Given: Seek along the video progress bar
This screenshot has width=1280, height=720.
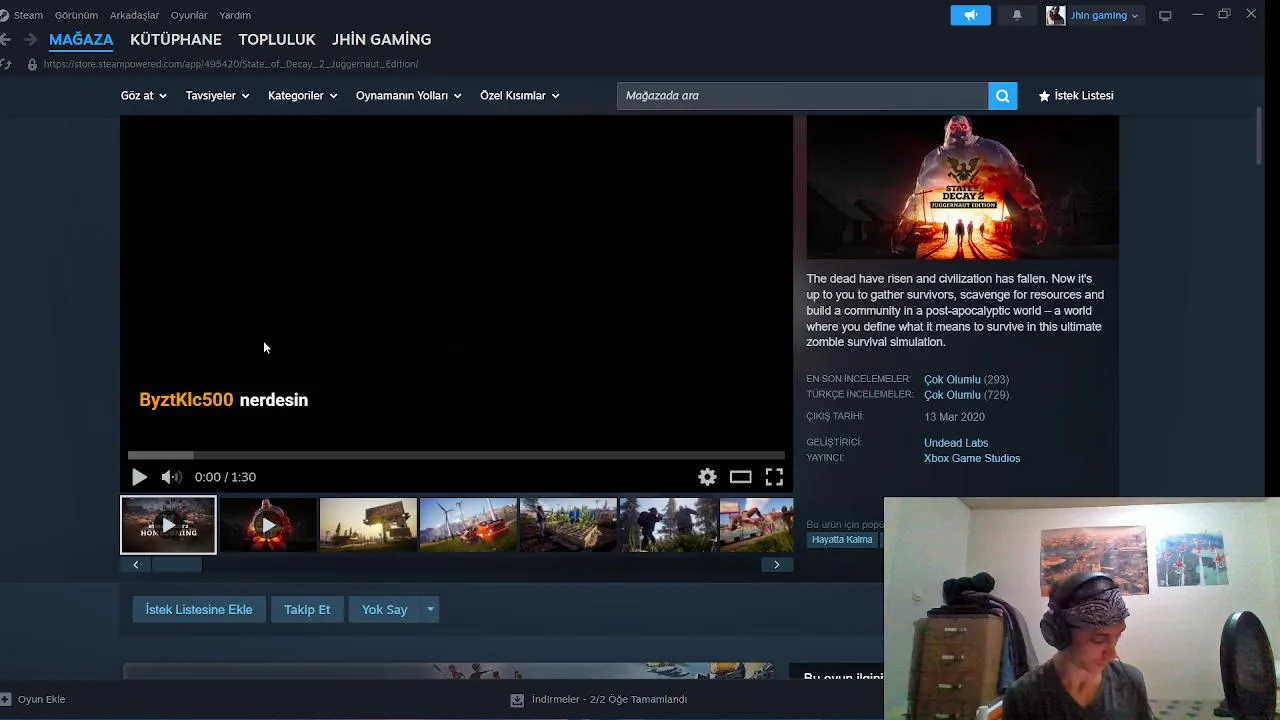Looking at the screenshot, I should (x=456, y=455).
